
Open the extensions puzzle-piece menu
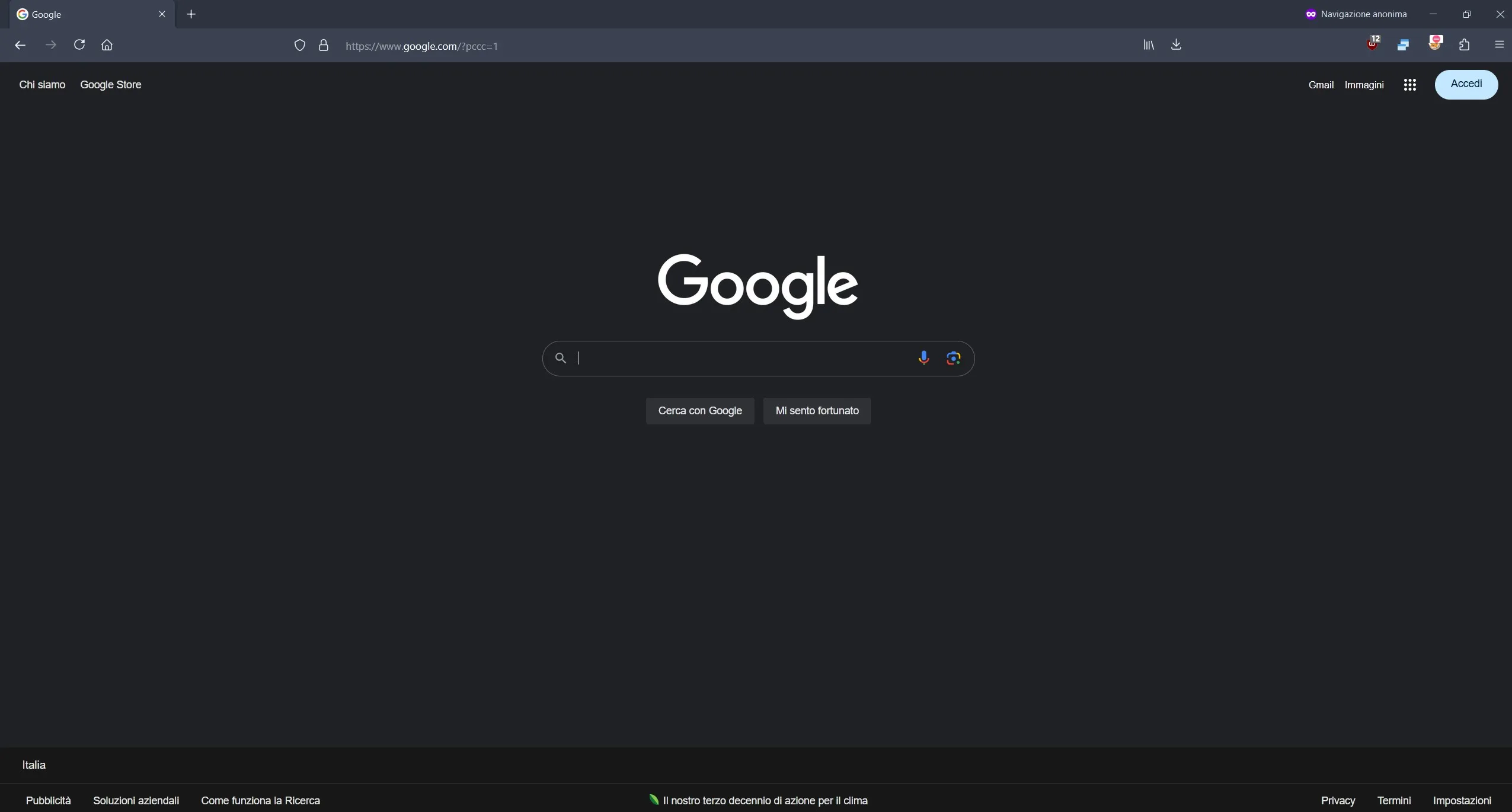point(1465,45)
